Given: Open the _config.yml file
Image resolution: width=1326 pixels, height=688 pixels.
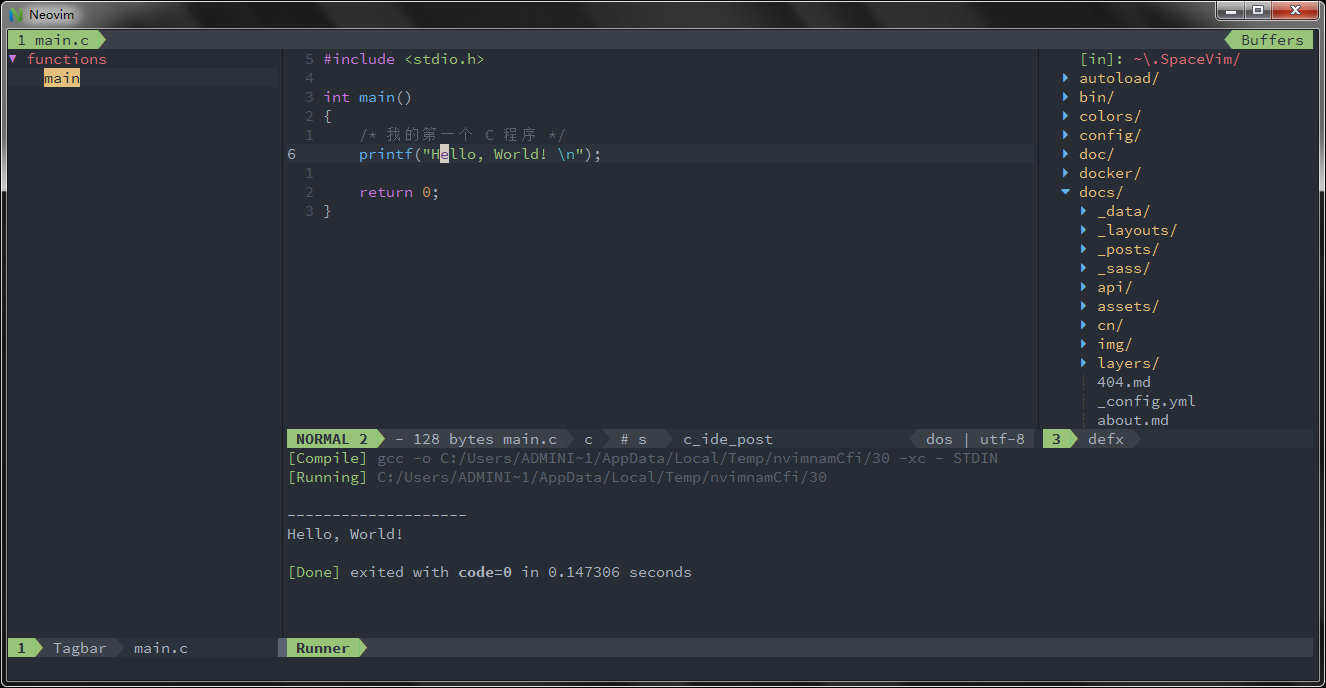Looking at the screenshot, I should click(1146, 401).
